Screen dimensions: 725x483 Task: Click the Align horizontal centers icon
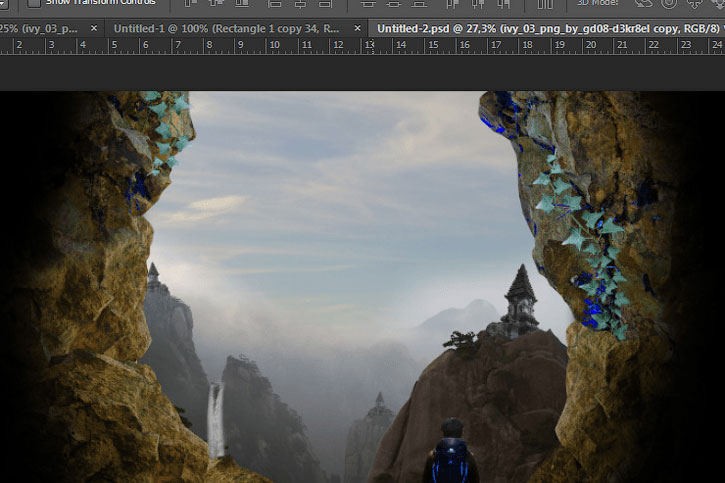[300, 4]
